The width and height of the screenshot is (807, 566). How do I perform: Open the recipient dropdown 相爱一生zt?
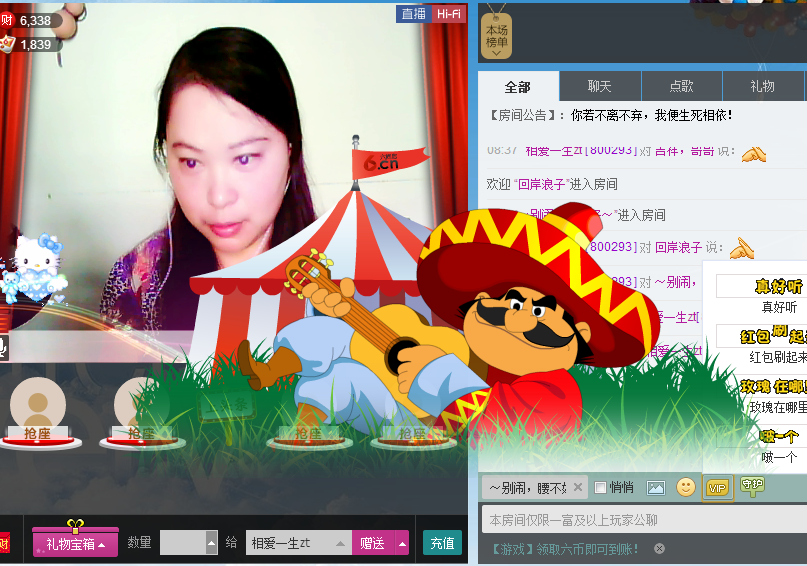[299, 543]
